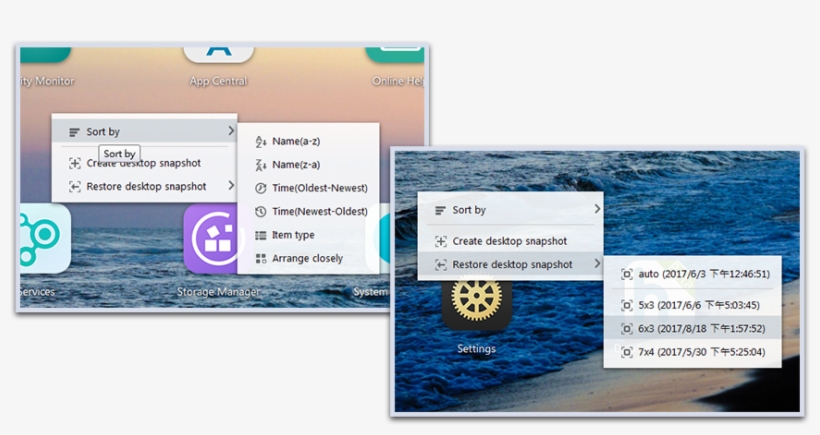Click the Time(Oldest-Newest) clock icon
This screenshot has width=820, height=435.
point(260,188)
